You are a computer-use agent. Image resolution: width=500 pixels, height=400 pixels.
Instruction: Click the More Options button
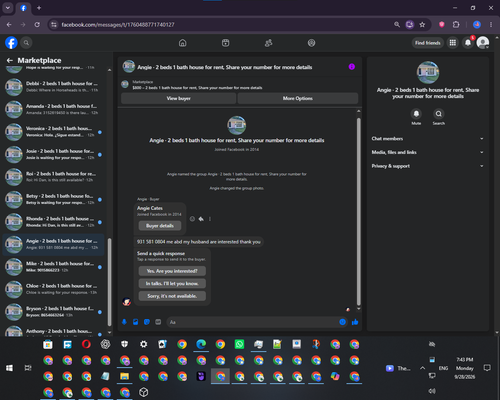point(298,98)
